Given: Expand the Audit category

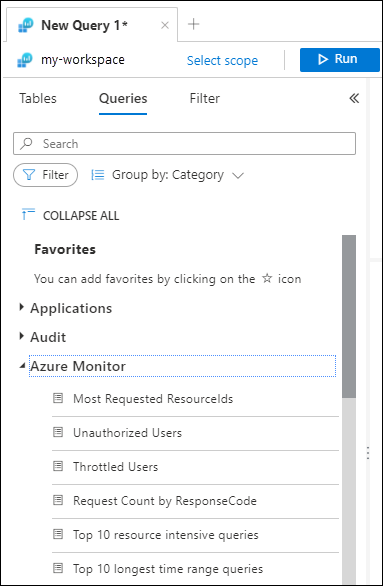Looking at the screenshot, I should (x=21, y=336).
